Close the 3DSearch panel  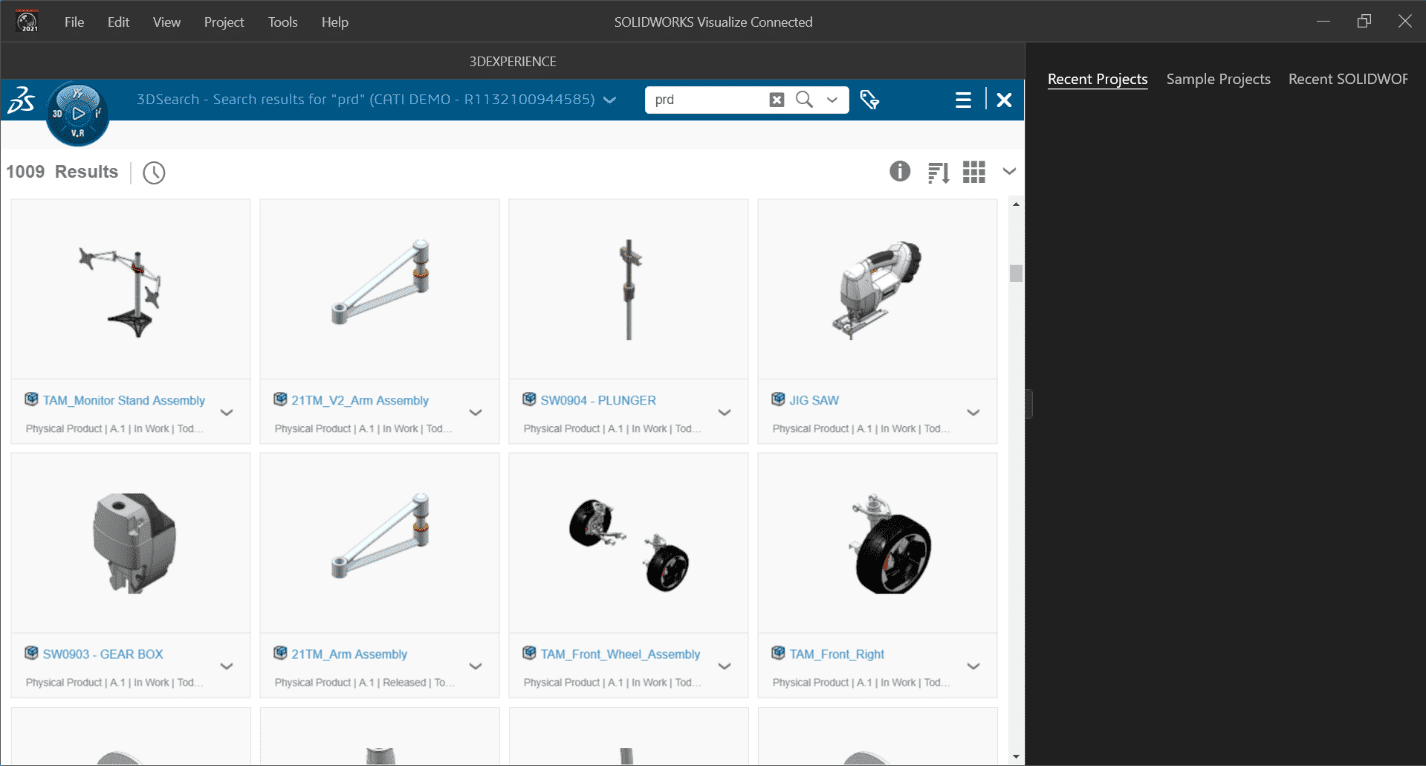coord(1004,100)
